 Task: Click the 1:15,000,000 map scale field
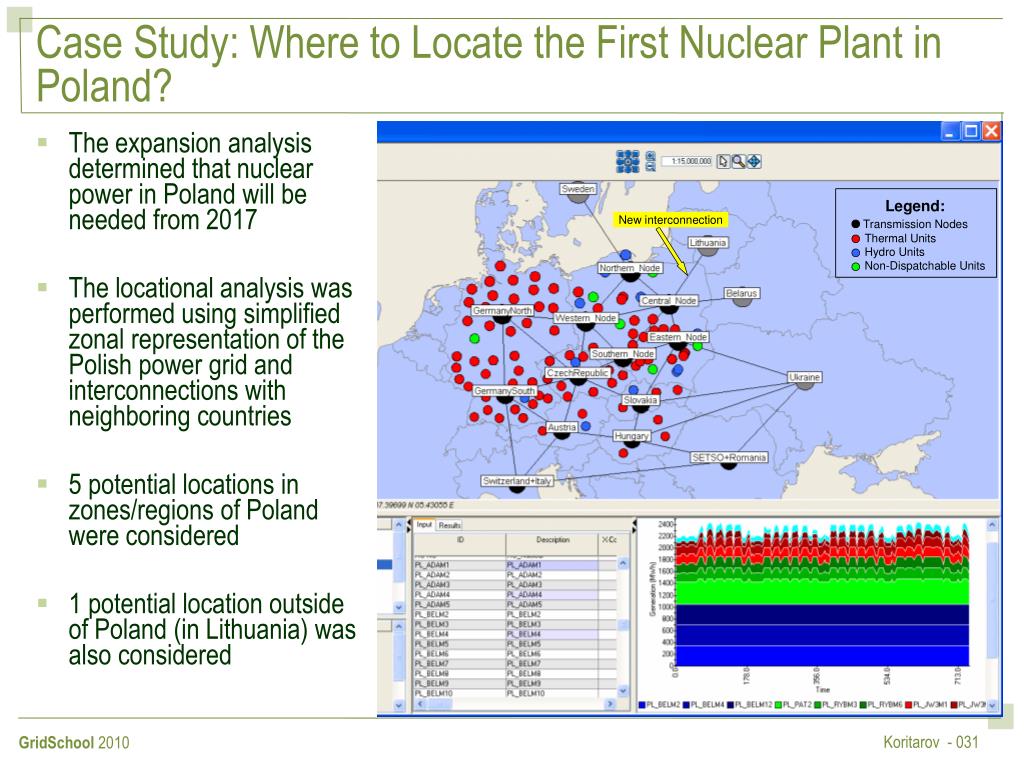tap(688, 161)
